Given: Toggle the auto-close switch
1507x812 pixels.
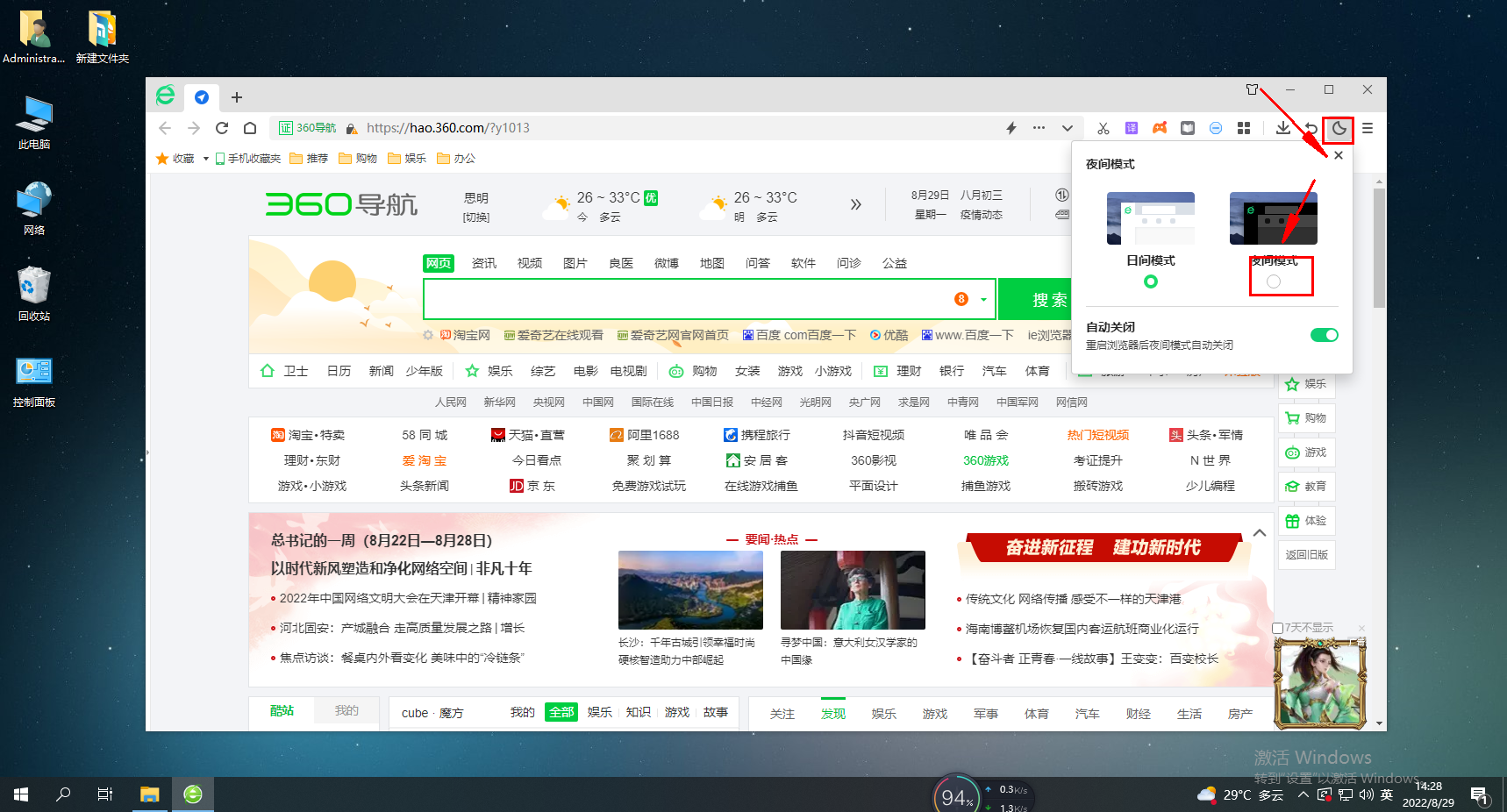Looking at the screenshot, I should click(1325, 335).
